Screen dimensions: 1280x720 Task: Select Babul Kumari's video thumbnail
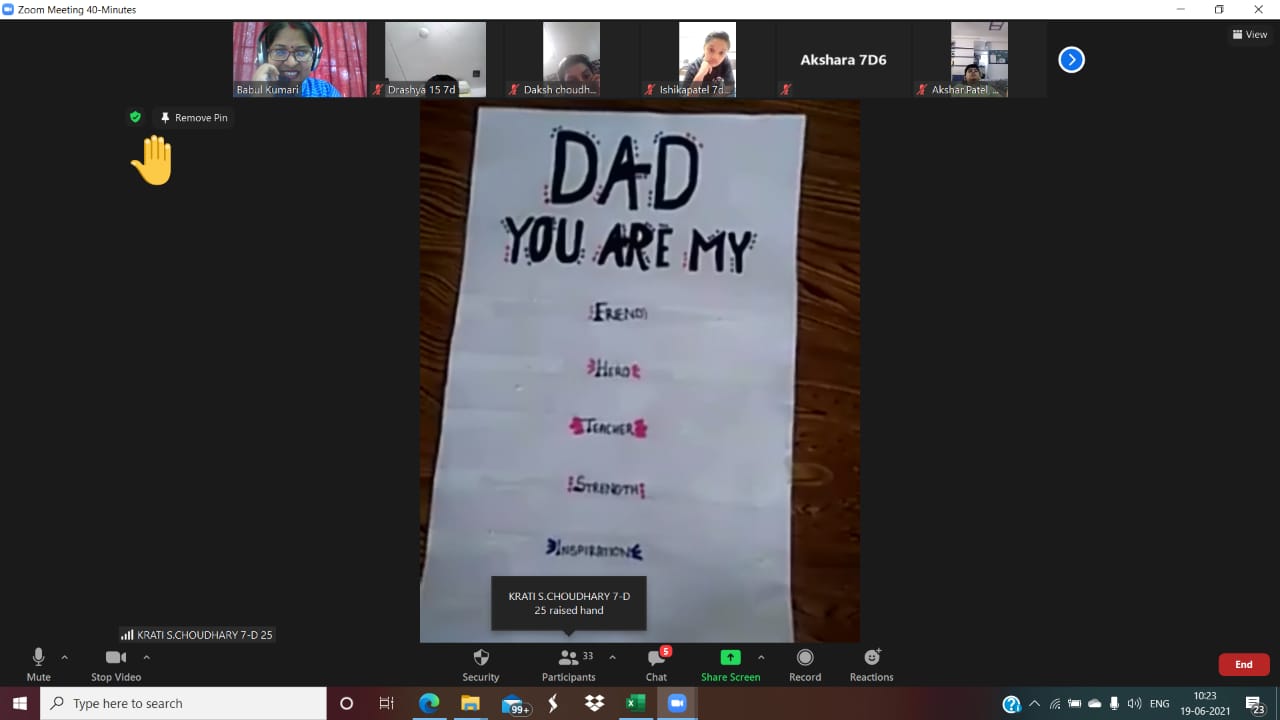pyautogui.click(x=300, y=59)
